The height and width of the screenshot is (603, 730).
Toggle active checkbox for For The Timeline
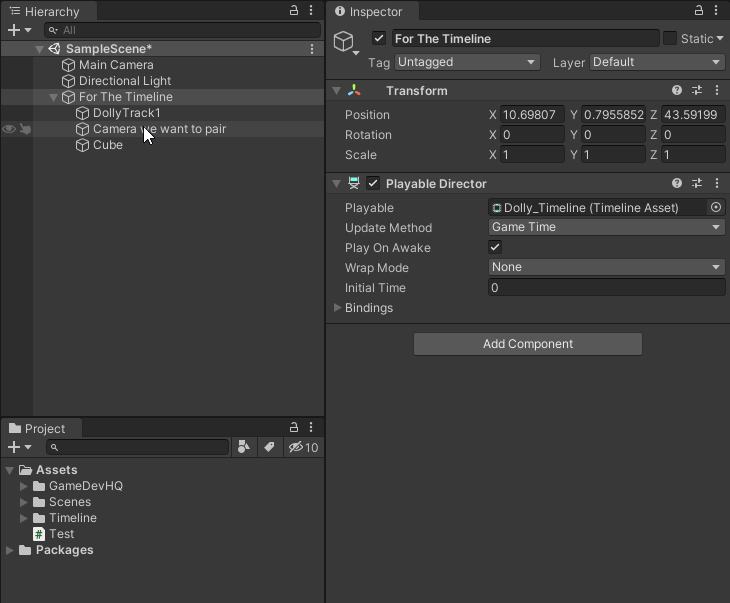(379, 38)
